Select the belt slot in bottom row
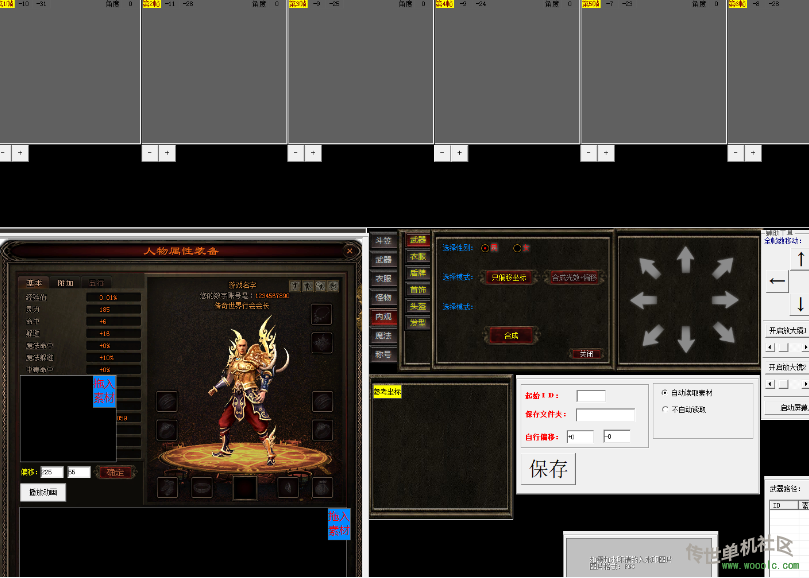Screen dimensions: 809x578 (x=202, y=487)
